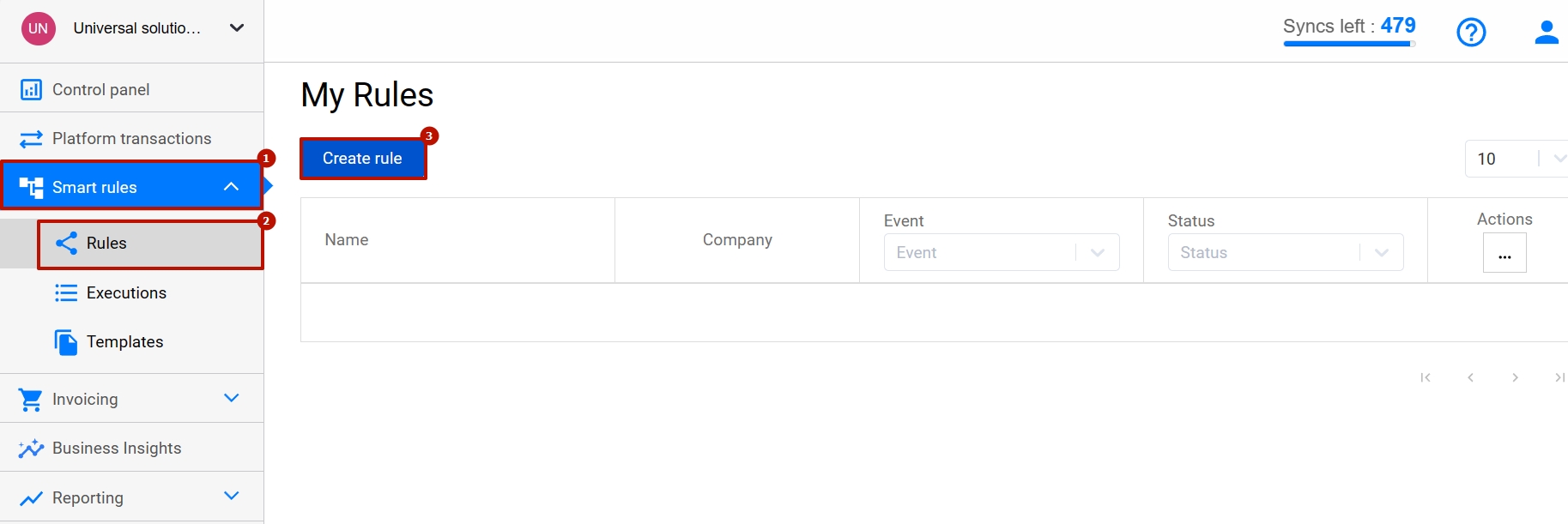1568x524 pixels.
Task: Click the Invoicing cart icon
Action: click(29, 398)
